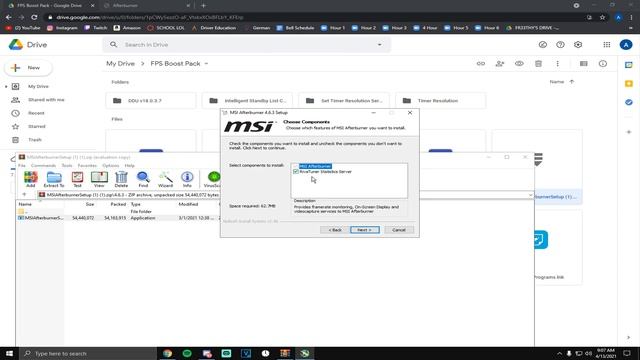Screen dimensions: 640x360
Task: Open Google Keep in side panel
Action: (629, 84)
